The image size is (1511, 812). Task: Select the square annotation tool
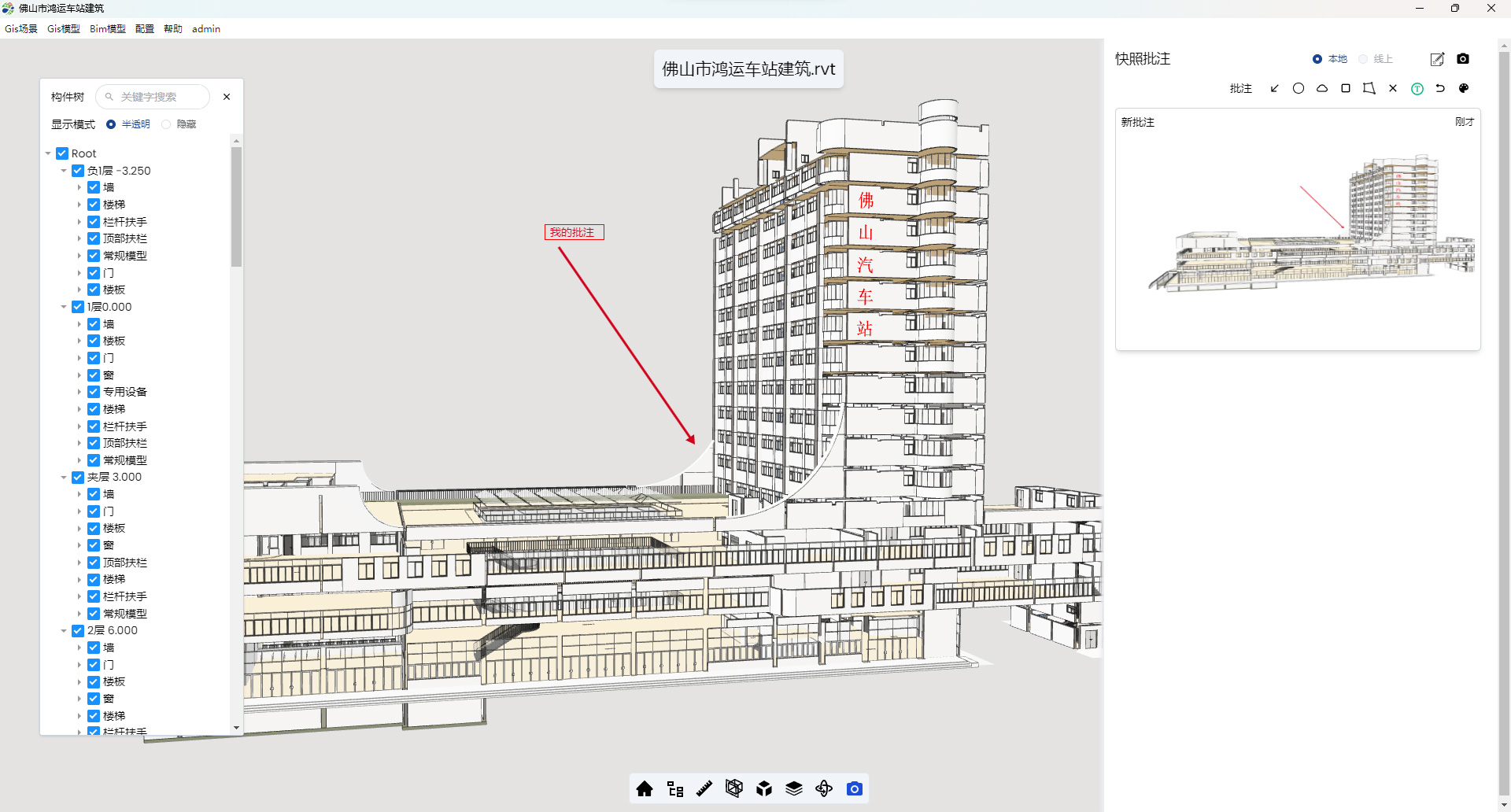tap(1346, 88)
